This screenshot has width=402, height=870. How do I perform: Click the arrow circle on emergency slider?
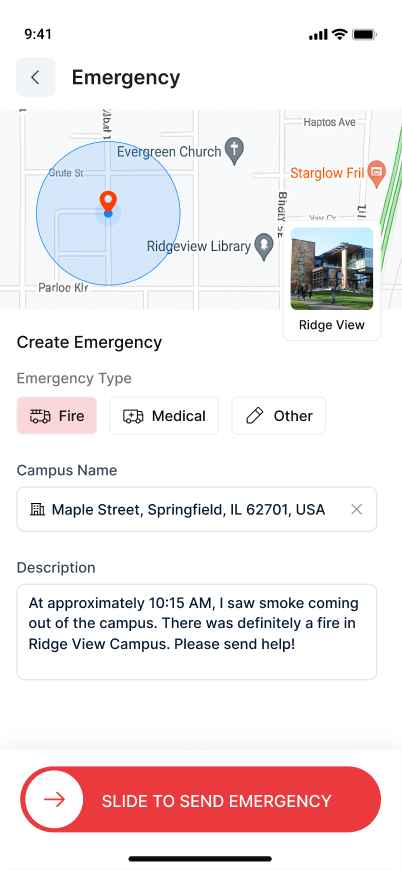tap(54, 800)
